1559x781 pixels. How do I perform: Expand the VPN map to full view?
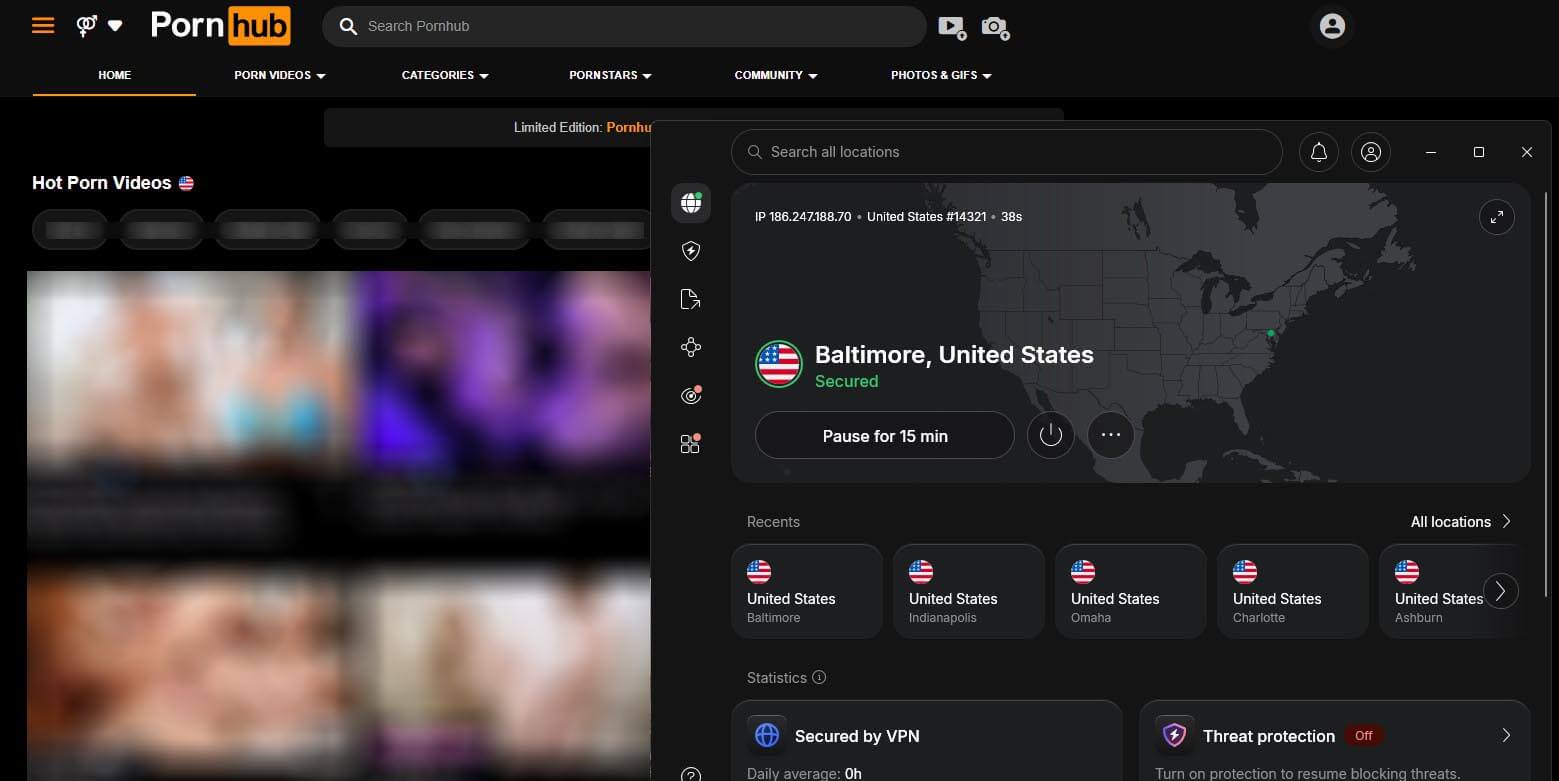[1496, 217]
